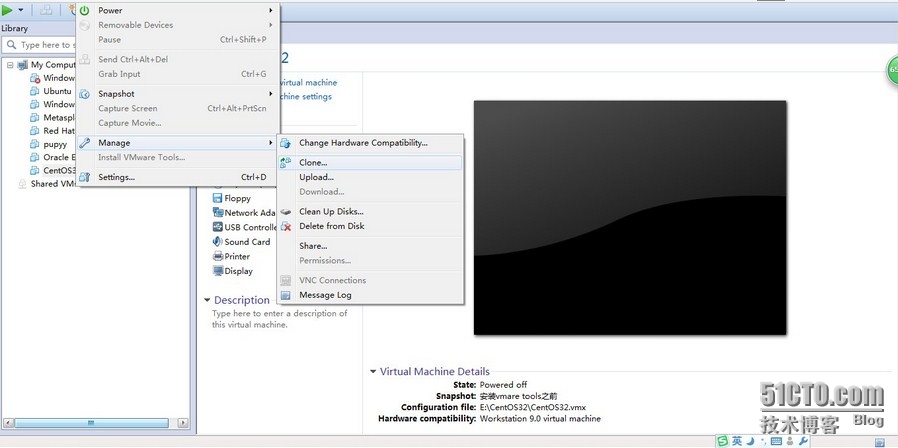Click the Message Log icon
Viewport: 898px width, 448px height.
point(285,296)
